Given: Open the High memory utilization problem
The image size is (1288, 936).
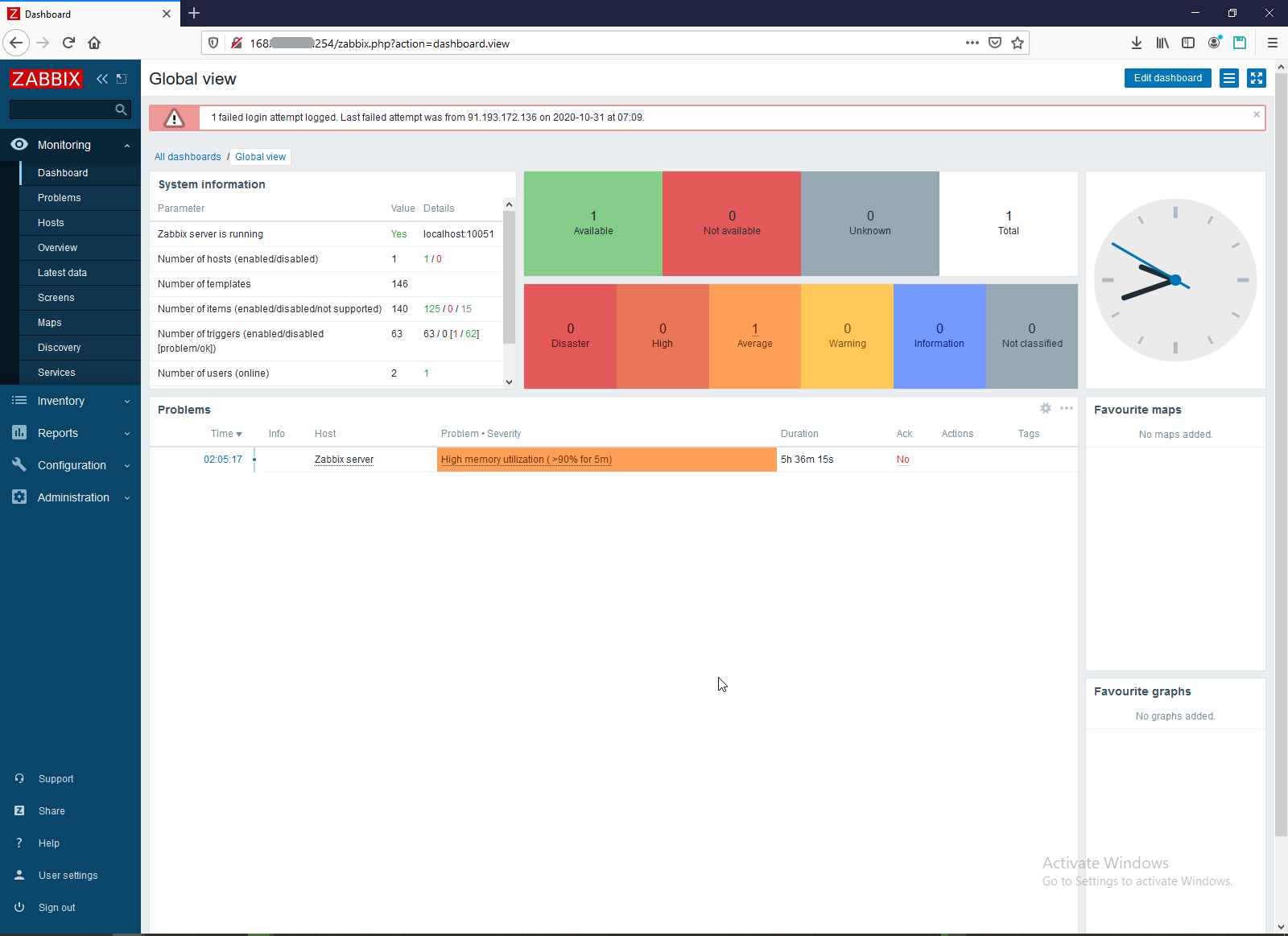Looking at the screenshot, I should (526, 460).
